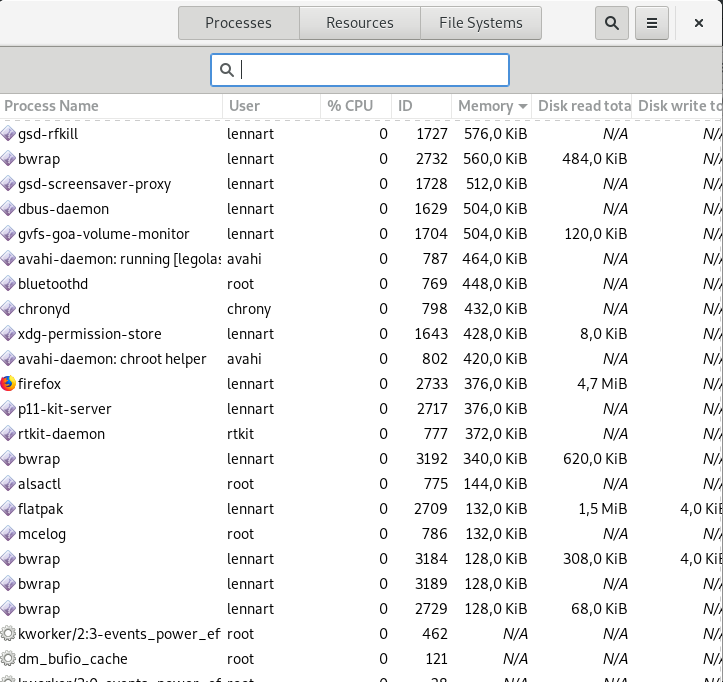Select the dbus-daemon process name
Viewport: 723px width, 682px height.
pos(64,209)
